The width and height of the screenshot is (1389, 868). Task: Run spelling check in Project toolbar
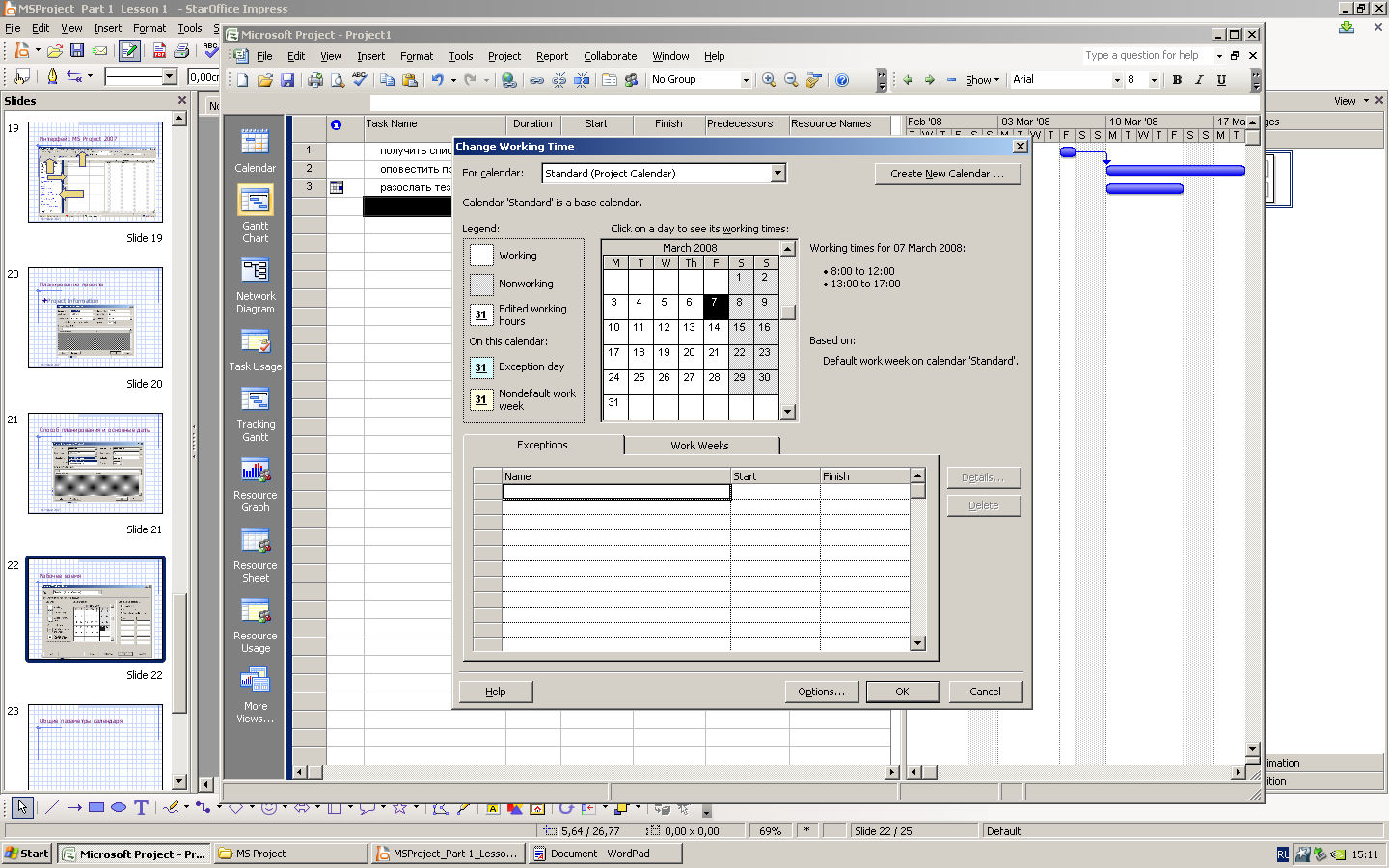point(359,80)
